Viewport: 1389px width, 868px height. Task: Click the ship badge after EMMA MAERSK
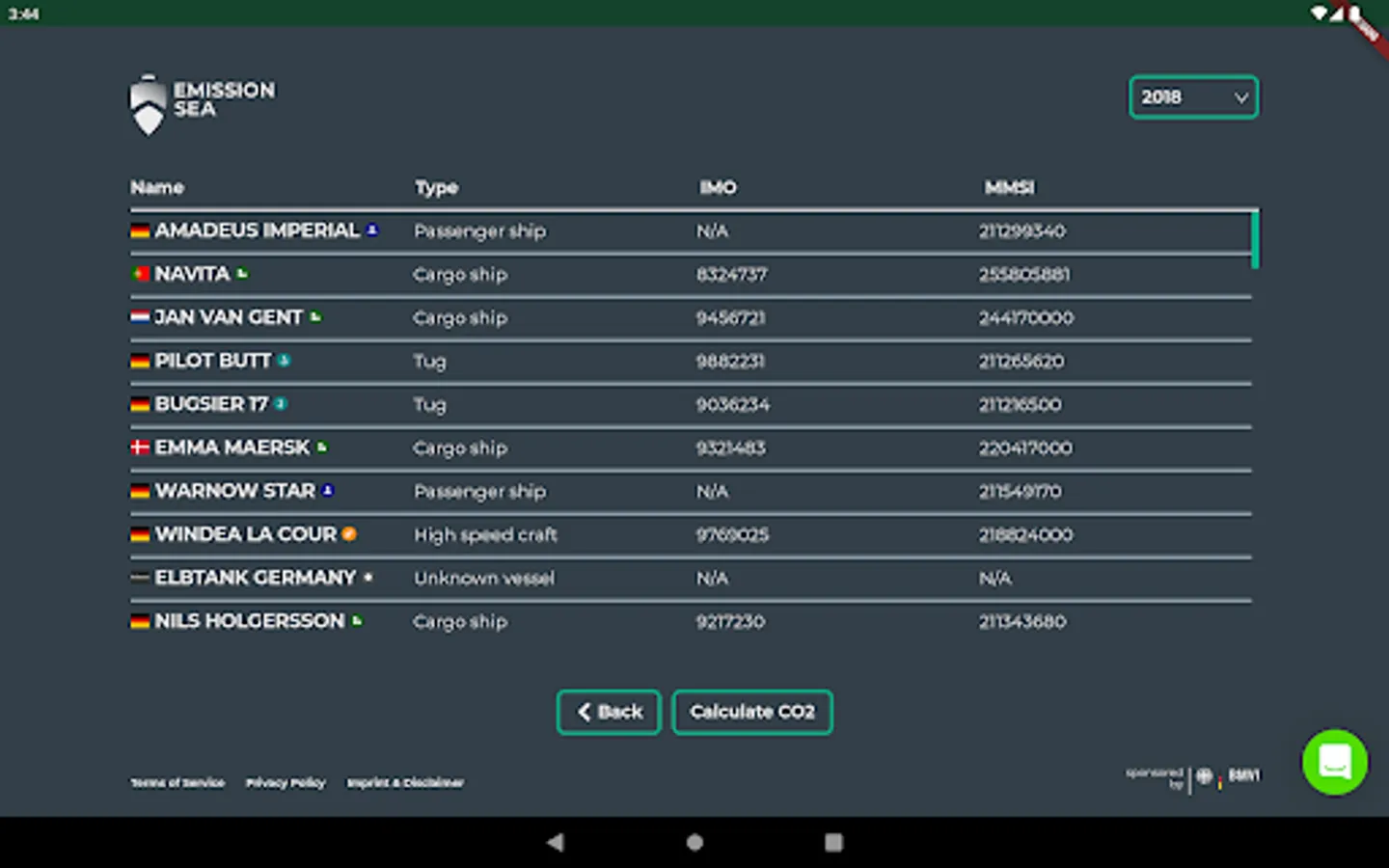pos(322,447)
